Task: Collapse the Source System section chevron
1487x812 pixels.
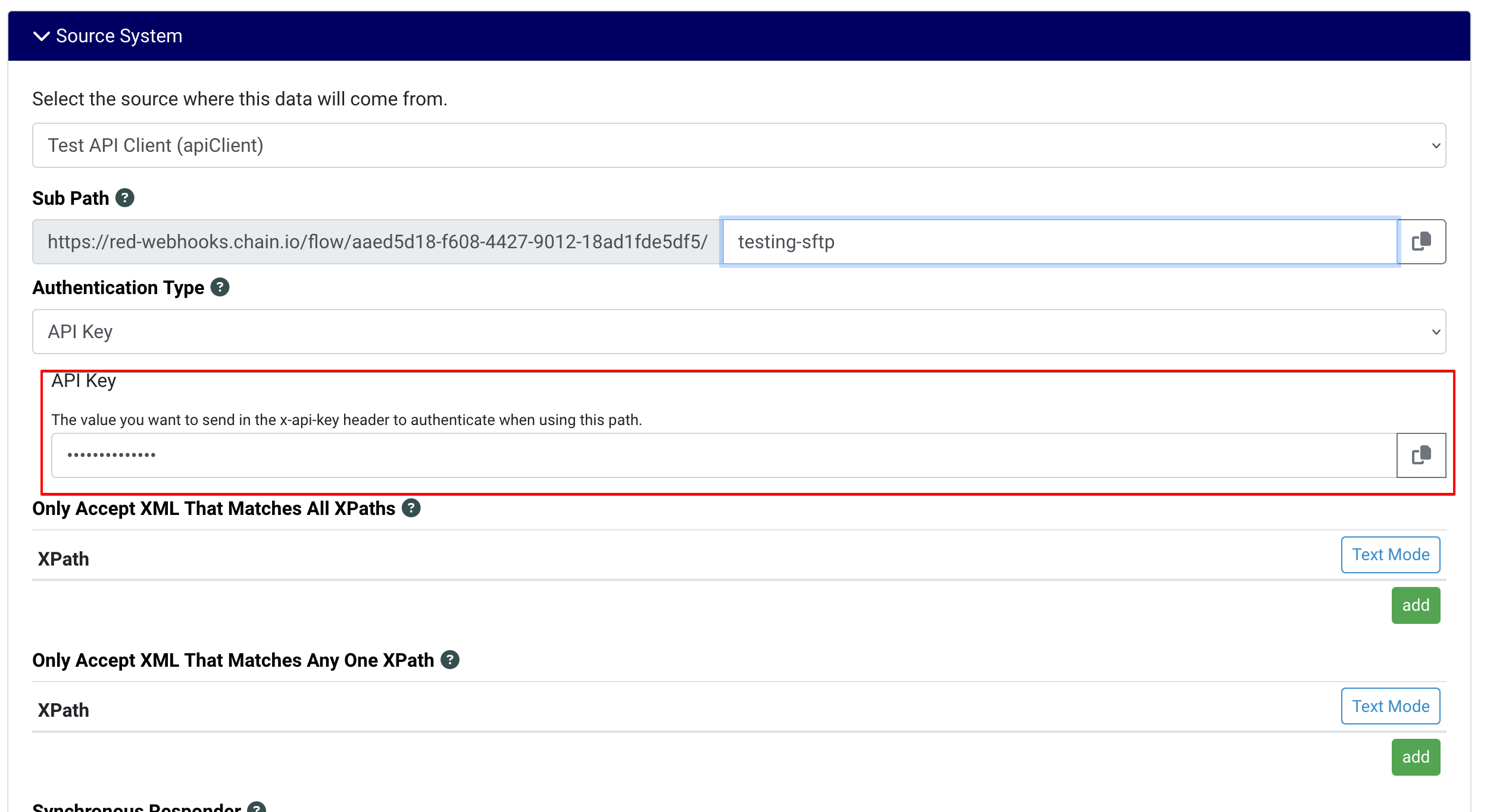Action: [x=41, y=36]
